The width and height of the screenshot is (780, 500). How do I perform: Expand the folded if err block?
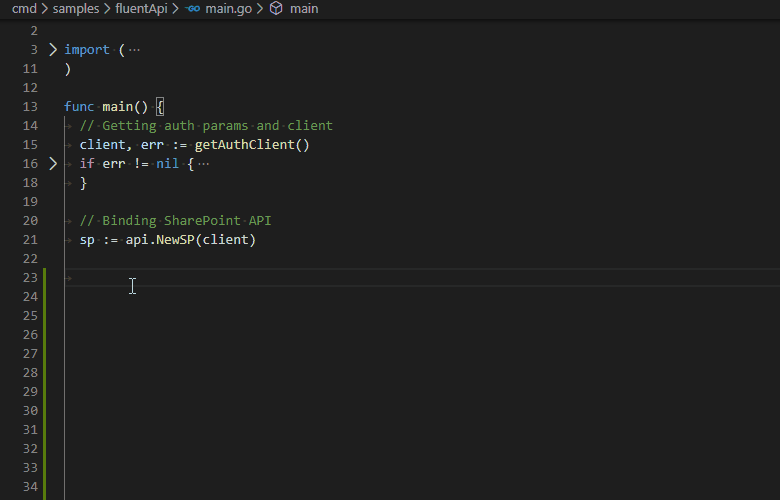coord(53,163)
